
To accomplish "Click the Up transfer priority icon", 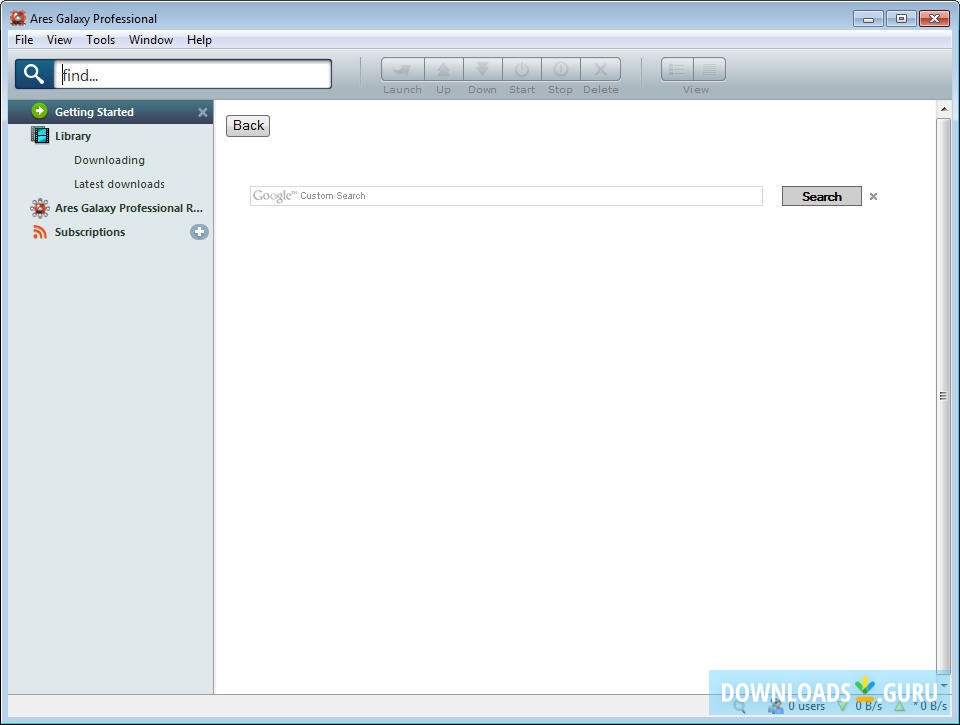I will click(x=443, y=69).
